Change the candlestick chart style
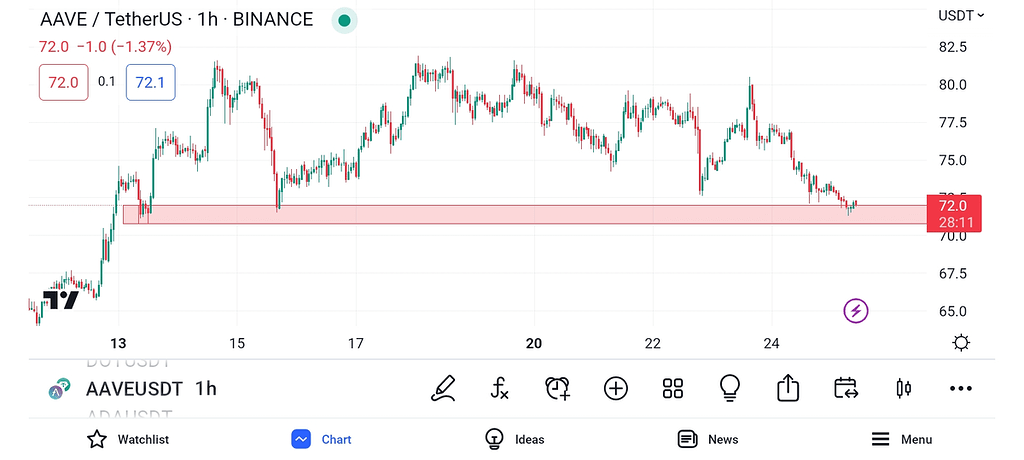This screenshot has height=460, width=1024. (x=904, y=388)
